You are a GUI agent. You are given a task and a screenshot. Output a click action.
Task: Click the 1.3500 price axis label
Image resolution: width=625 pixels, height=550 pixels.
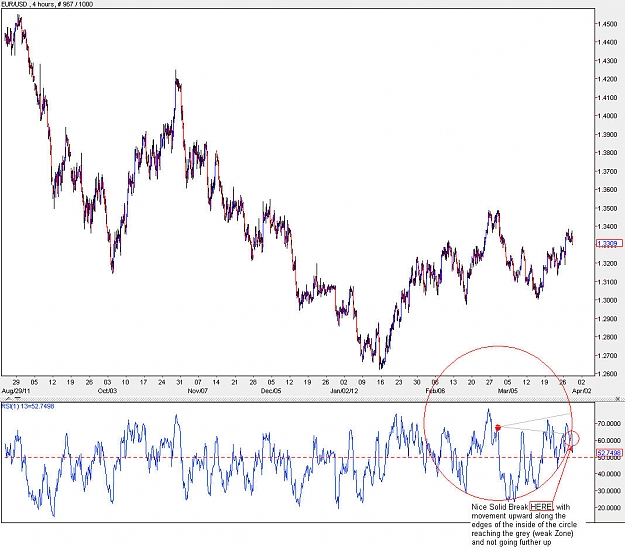[x=608, y=208]
